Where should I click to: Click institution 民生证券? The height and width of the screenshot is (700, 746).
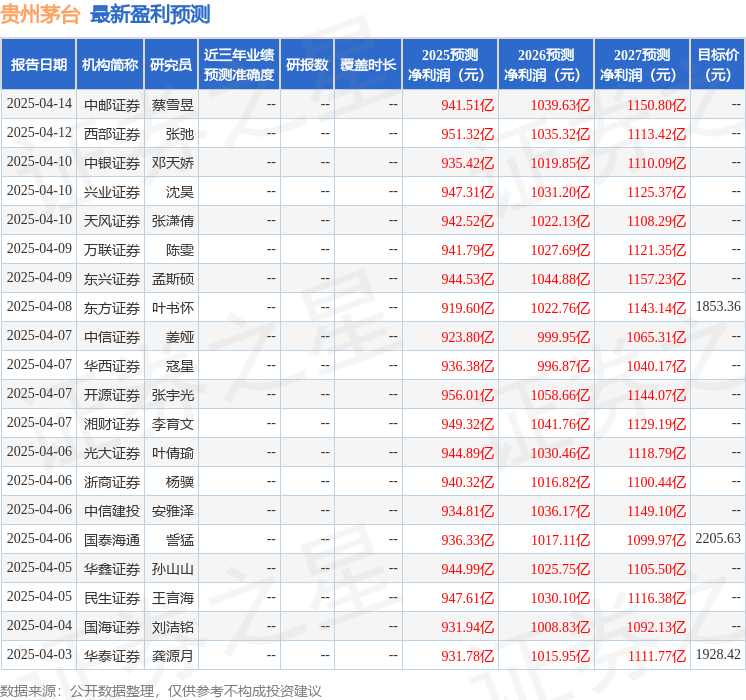coord(112,598)
